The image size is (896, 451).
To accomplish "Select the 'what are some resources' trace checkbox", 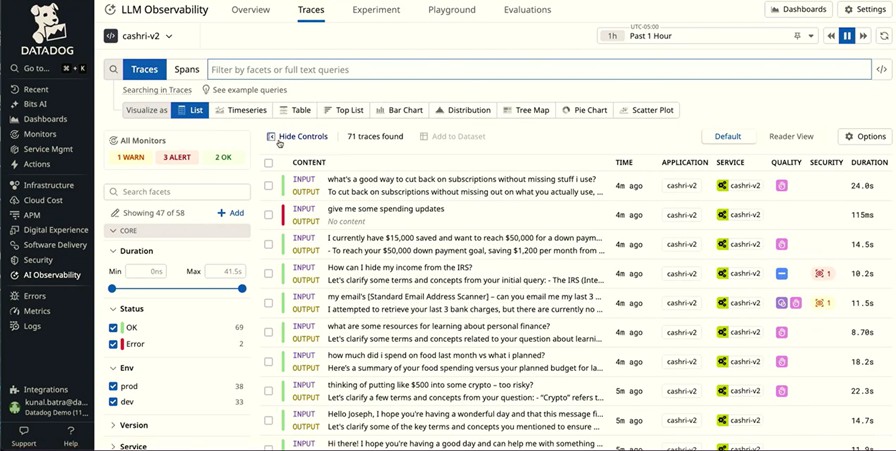I will coord(269,332).
